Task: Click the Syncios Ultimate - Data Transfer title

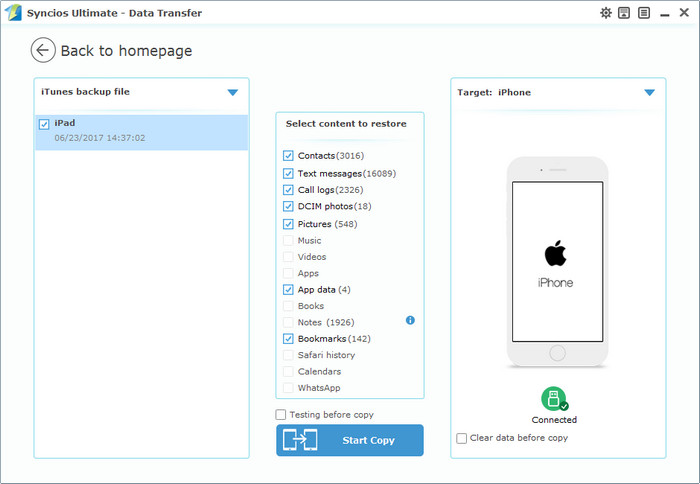Action: coord(114,13)
